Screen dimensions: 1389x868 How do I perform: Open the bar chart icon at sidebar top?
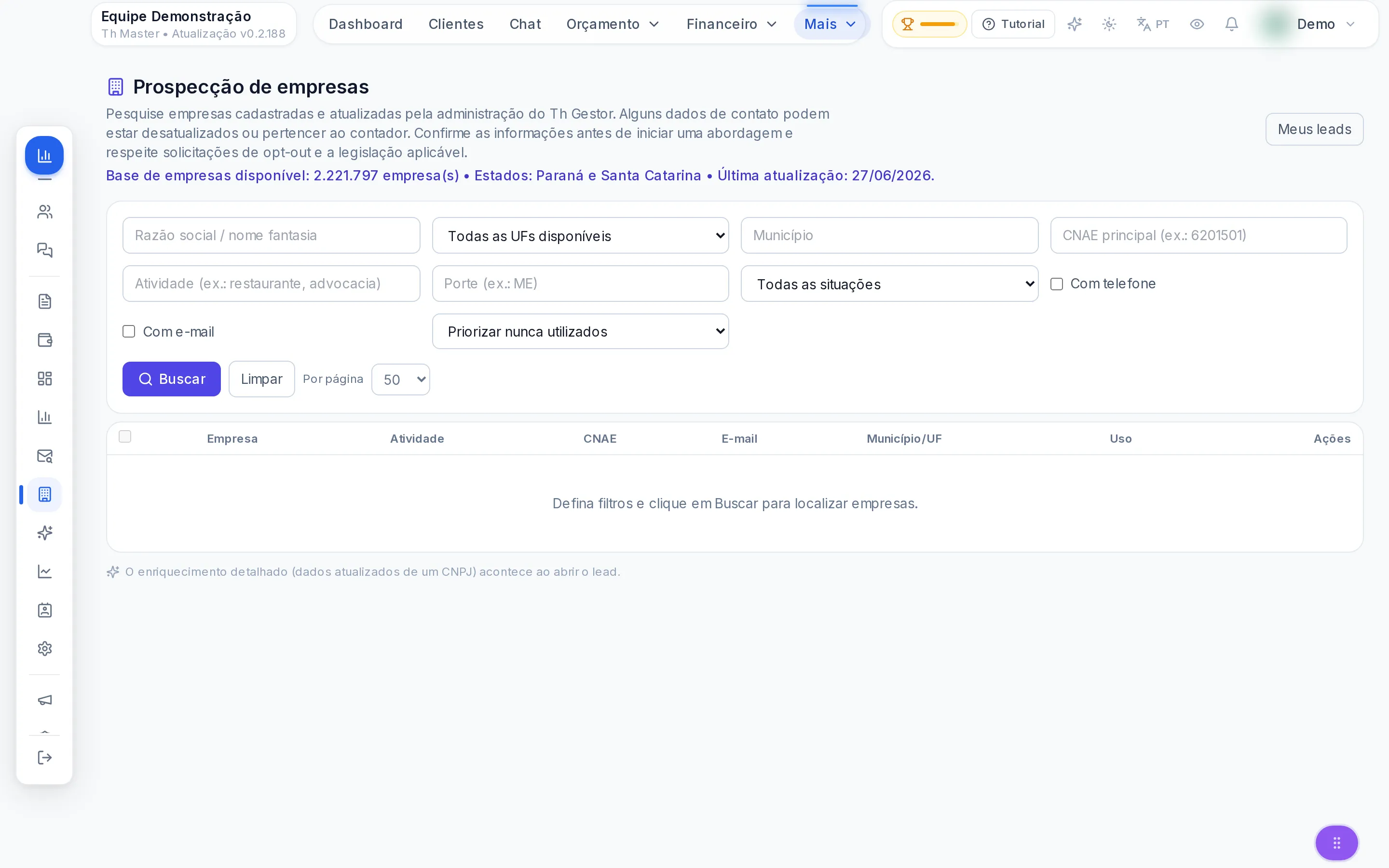[44, 155]
